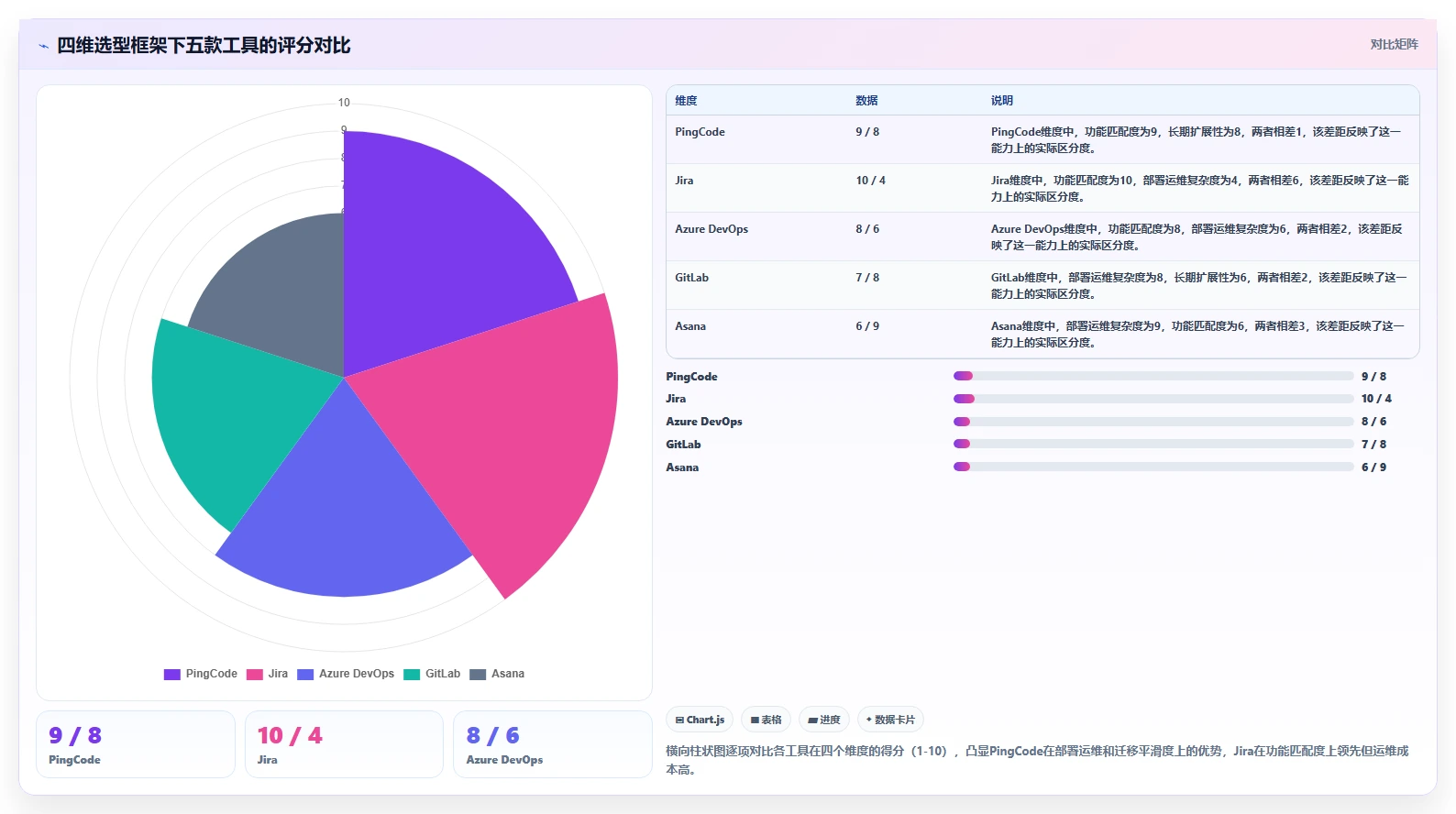Click the 对比矩阵 label in header
Image resolution: width=1456 pixels, height=814 pixels.
click(x=1394, y=44)
